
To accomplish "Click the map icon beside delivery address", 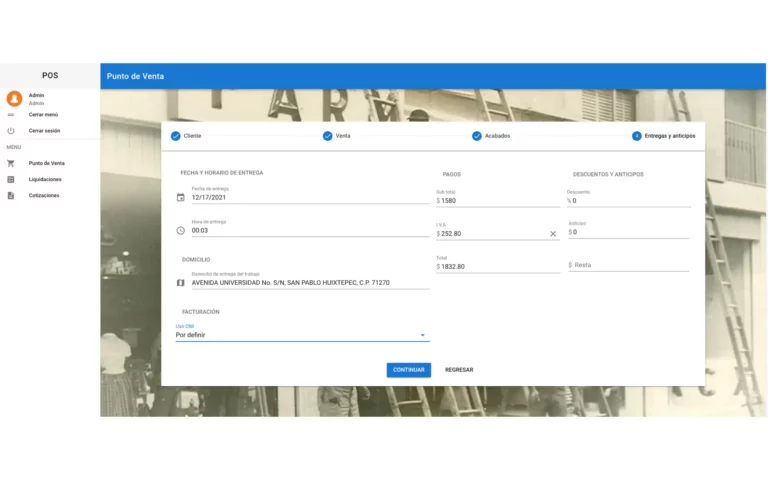I will 180,283.
